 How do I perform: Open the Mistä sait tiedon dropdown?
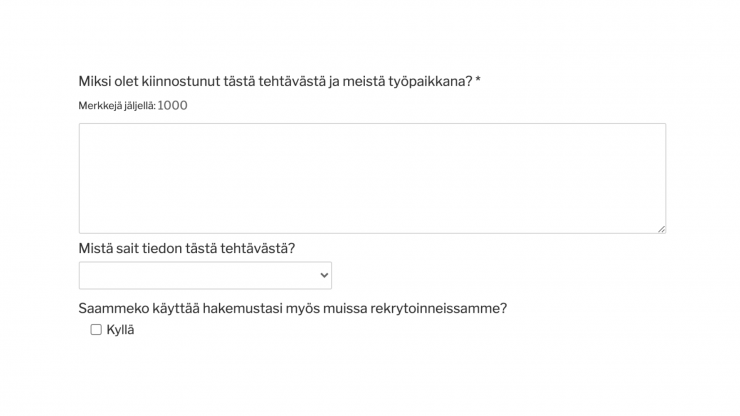tap(205, 275)
